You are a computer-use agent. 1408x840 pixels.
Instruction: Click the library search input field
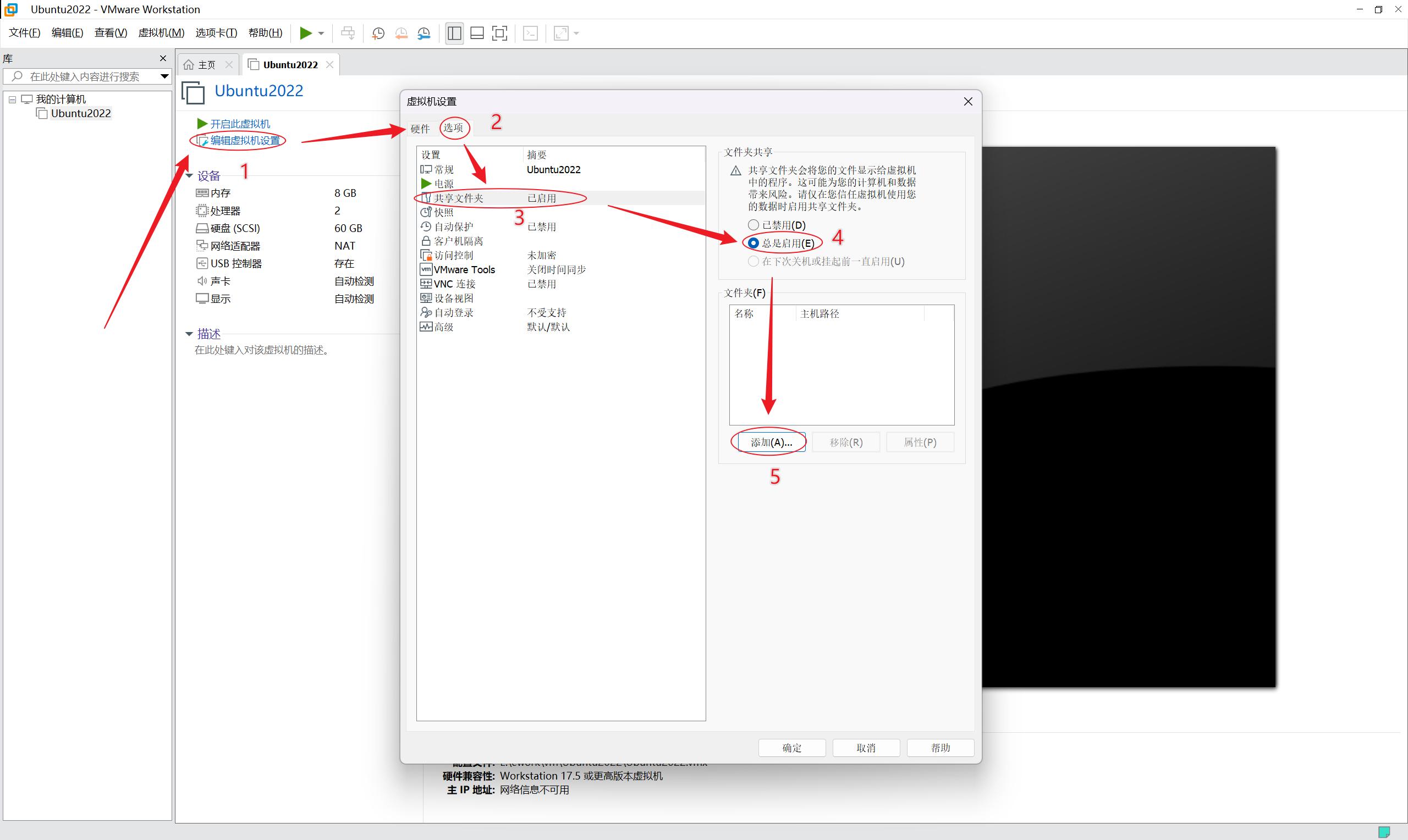pyautogui.click(x=85, y=76)
